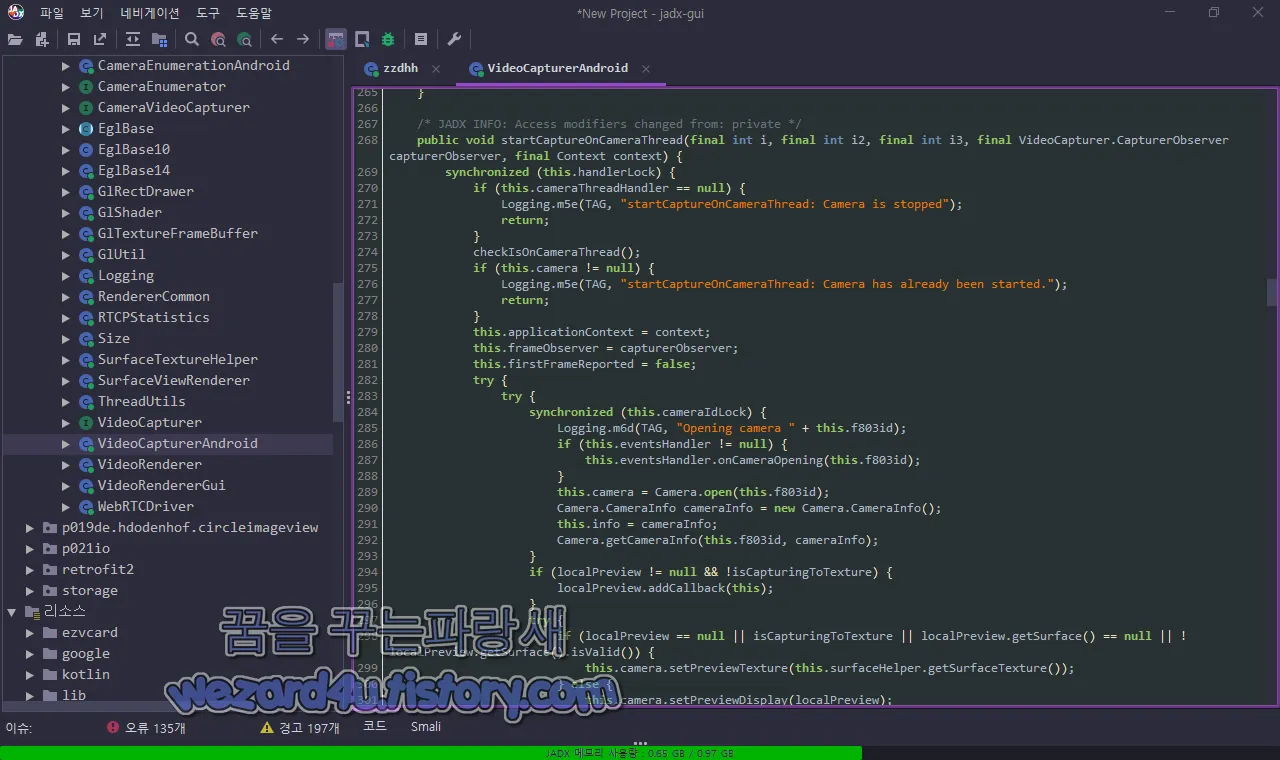
Task: Click the storage package folder icon
Action: pyautogui.click(x=50, y=590)
